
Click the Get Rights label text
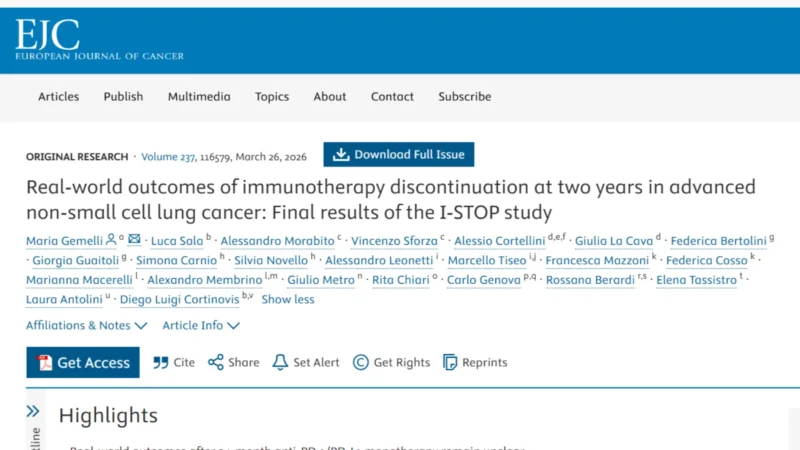click(402, 362)
